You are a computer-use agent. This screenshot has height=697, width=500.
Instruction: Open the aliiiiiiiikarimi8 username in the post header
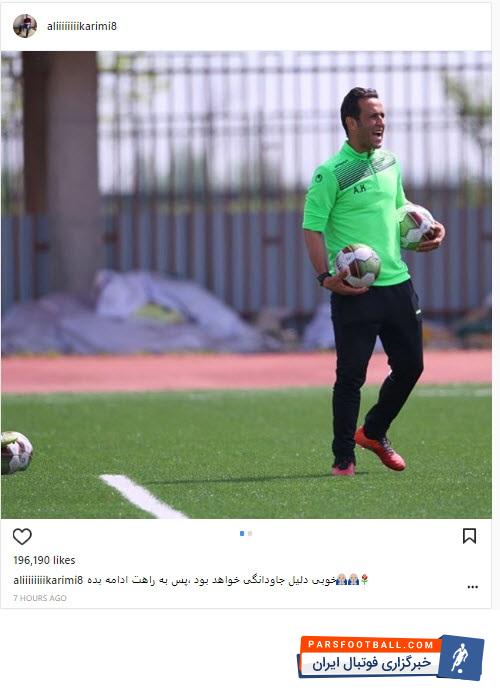click(82, 26)
